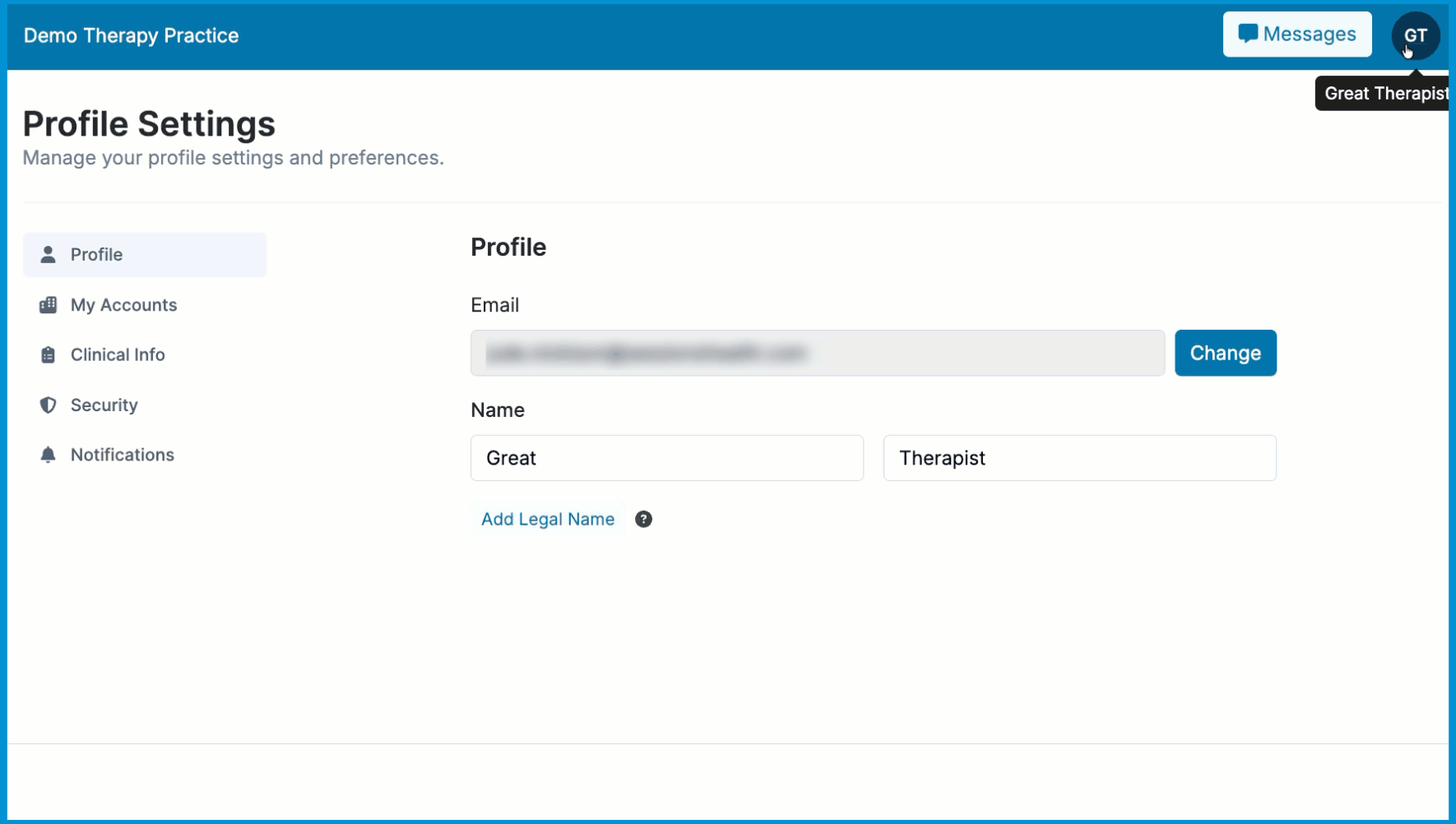1456x824 pixels.
Task: Open the Security settings tab
Action: coord(104,405)
